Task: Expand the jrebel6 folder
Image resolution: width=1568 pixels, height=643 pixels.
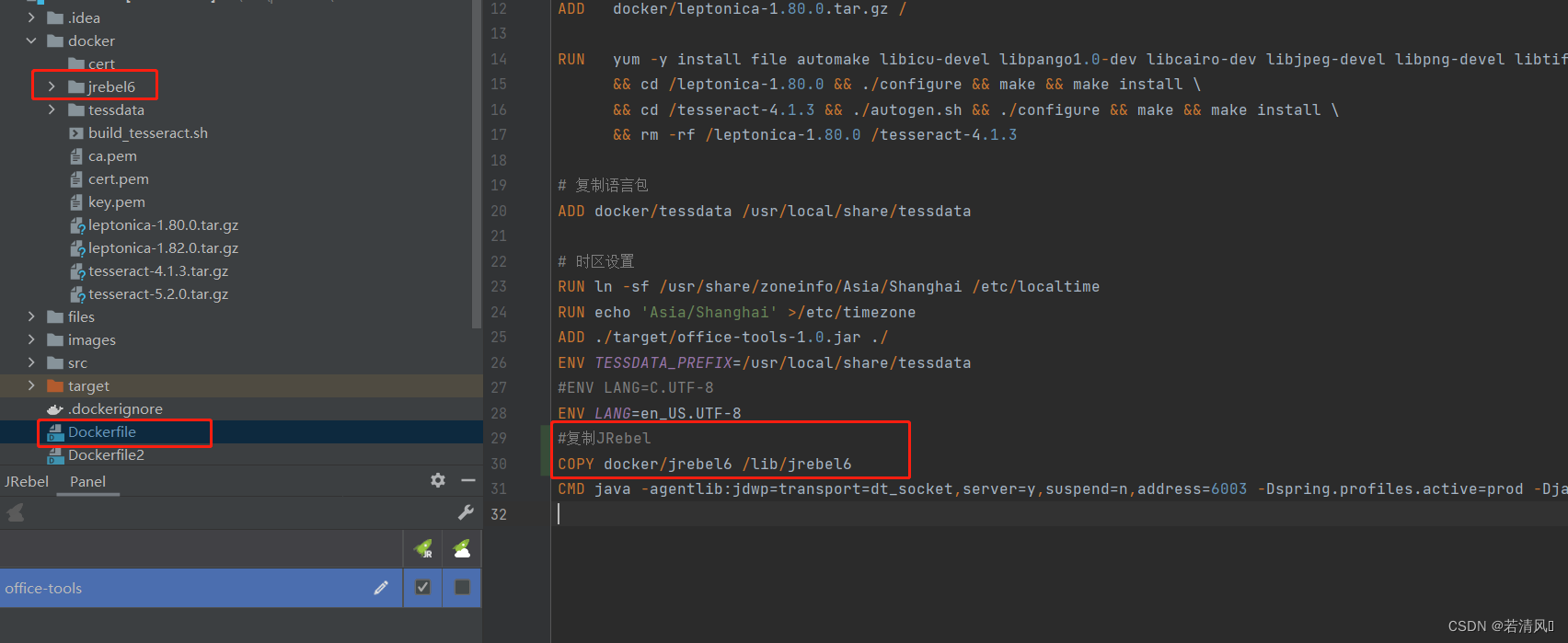Action: [52, 86]
